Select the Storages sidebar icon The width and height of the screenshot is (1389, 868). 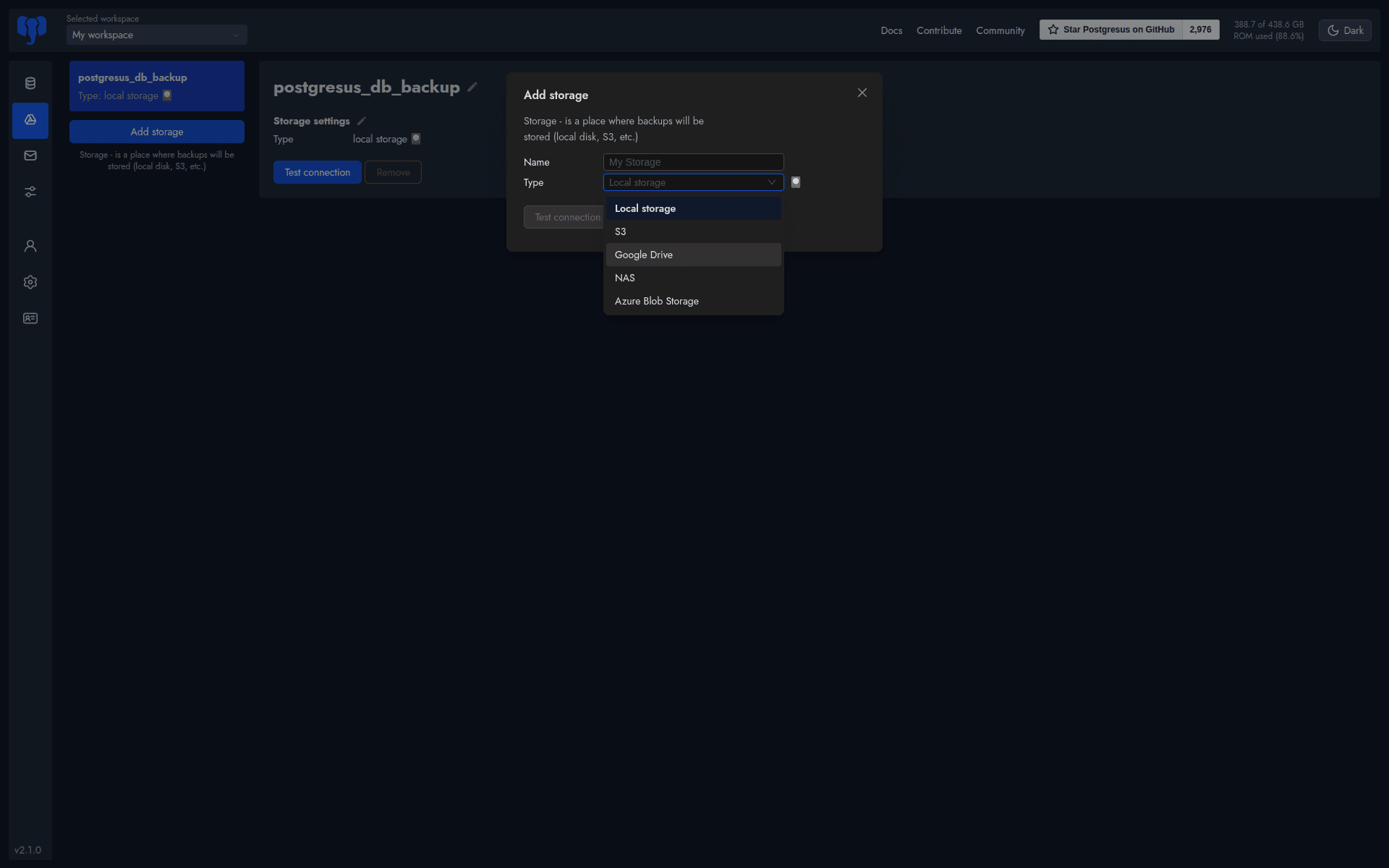30,121
